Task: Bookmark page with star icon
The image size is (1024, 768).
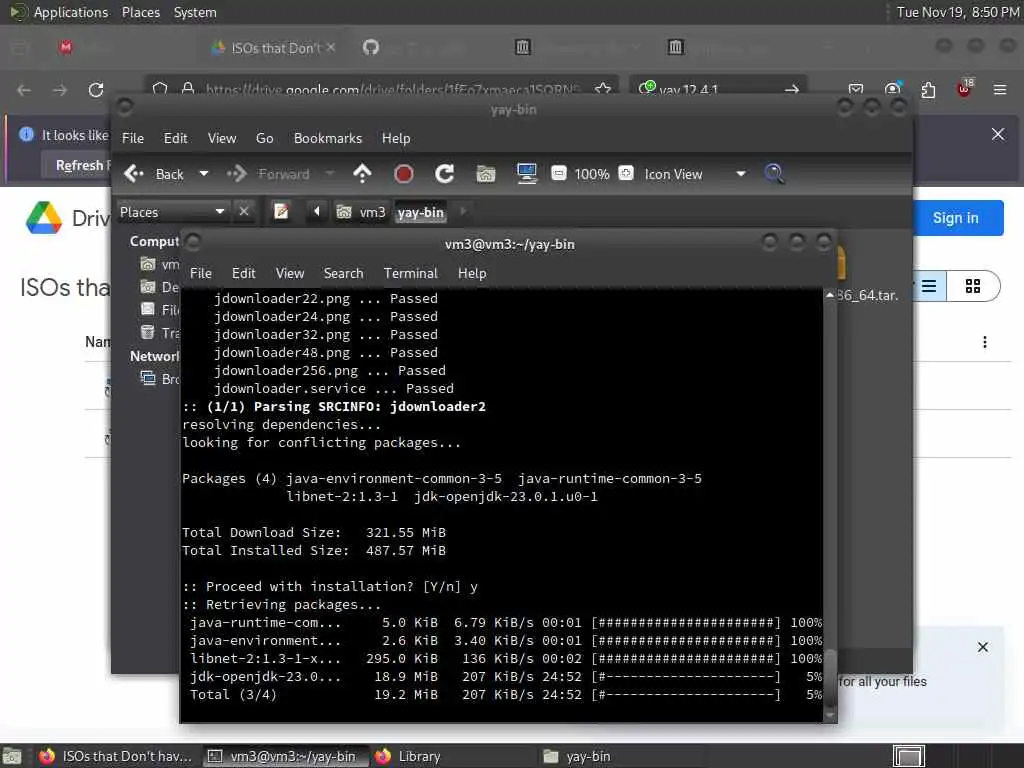Action: pyautogui.click(x=603, y=89)
